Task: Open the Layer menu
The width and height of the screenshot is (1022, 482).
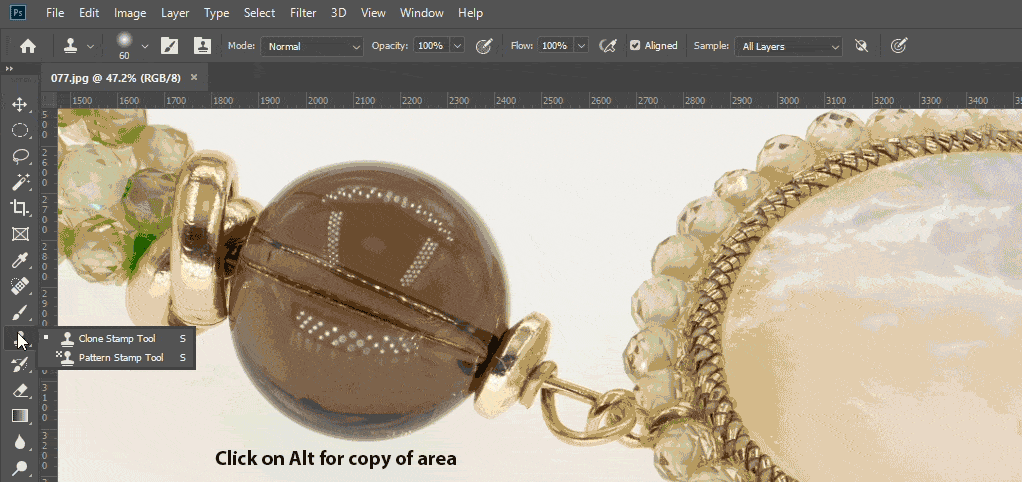Action: tap(175, 13)
